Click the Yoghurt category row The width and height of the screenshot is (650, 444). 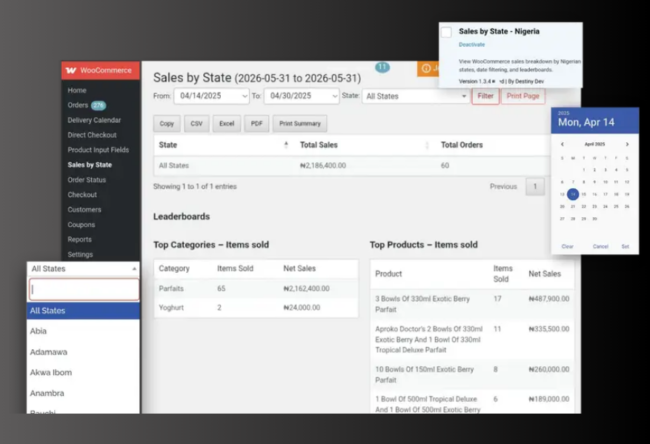tap(256, 308)
